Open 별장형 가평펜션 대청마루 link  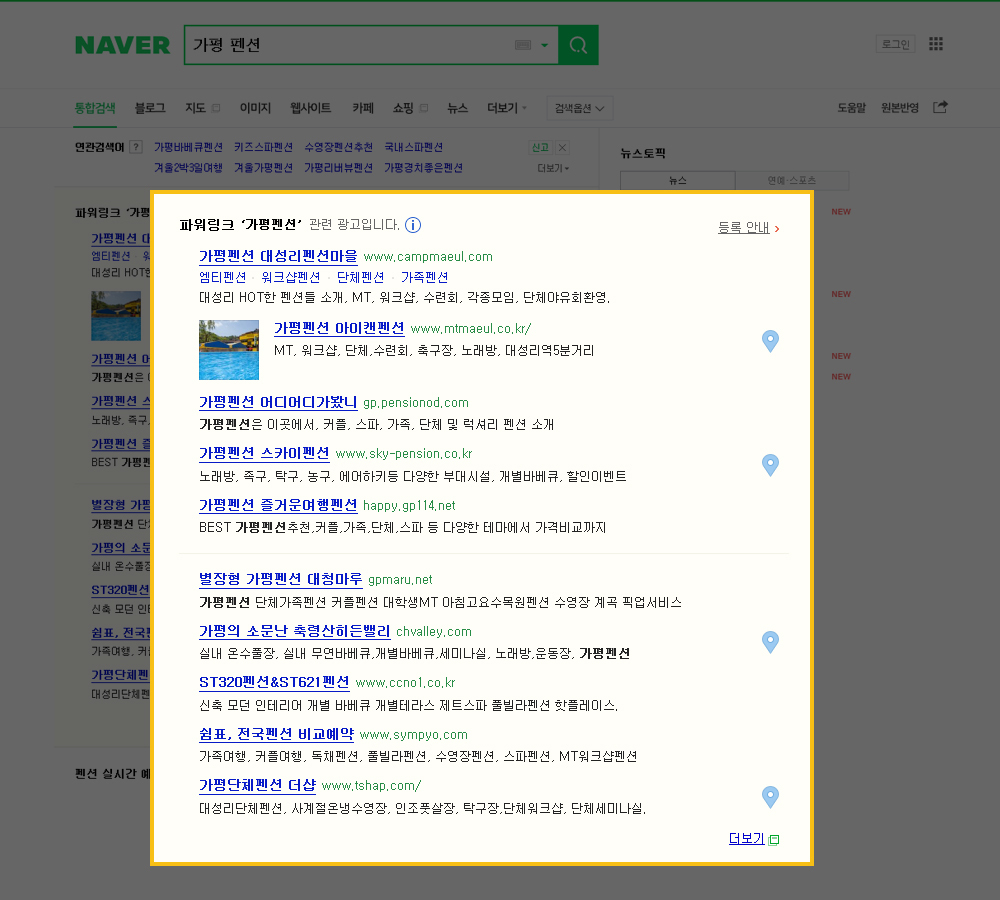click(280, 579)
